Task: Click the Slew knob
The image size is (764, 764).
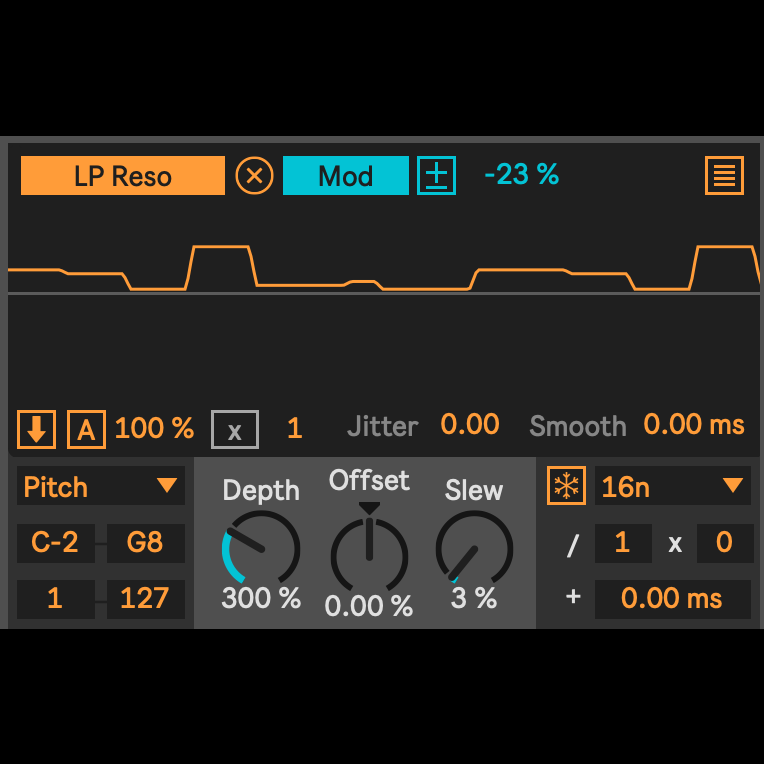Action: [474, 549]
